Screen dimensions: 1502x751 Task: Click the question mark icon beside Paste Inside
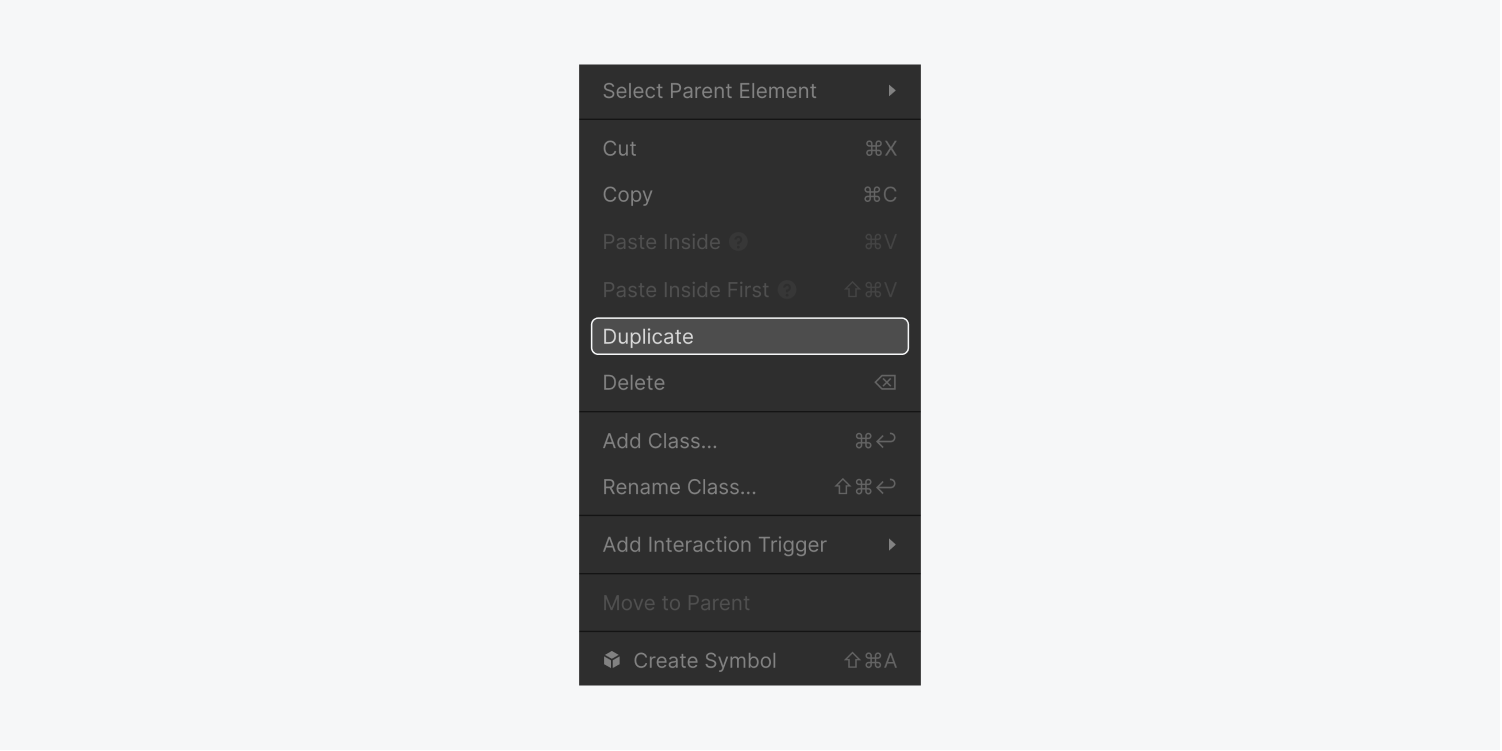(739, 241)
